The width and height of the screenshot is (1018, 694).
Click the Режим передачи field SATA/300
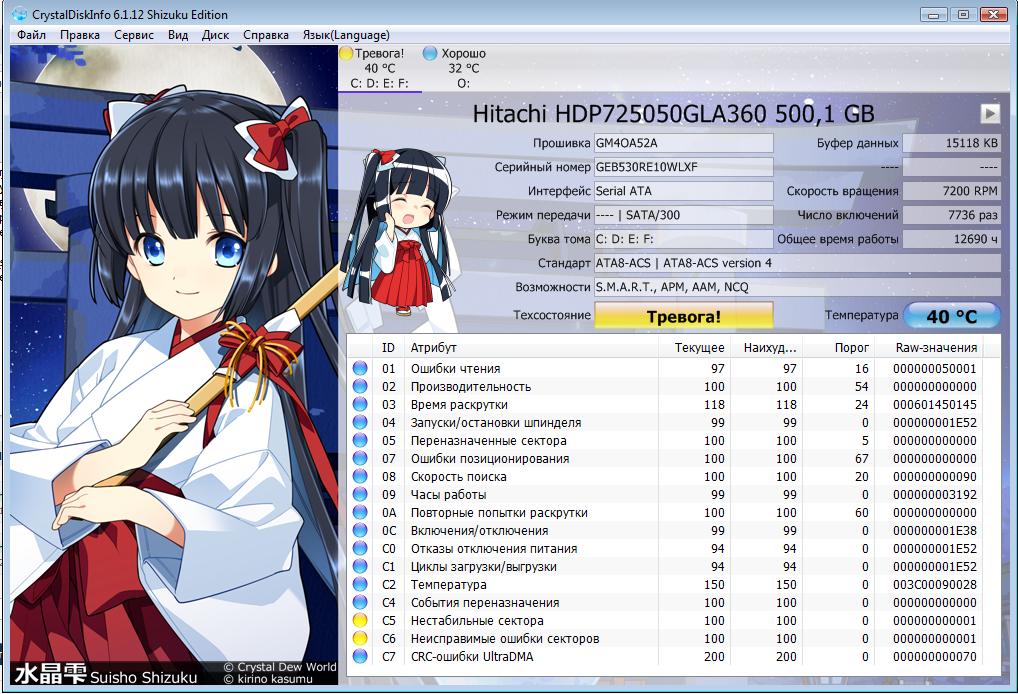coord(684,215)
